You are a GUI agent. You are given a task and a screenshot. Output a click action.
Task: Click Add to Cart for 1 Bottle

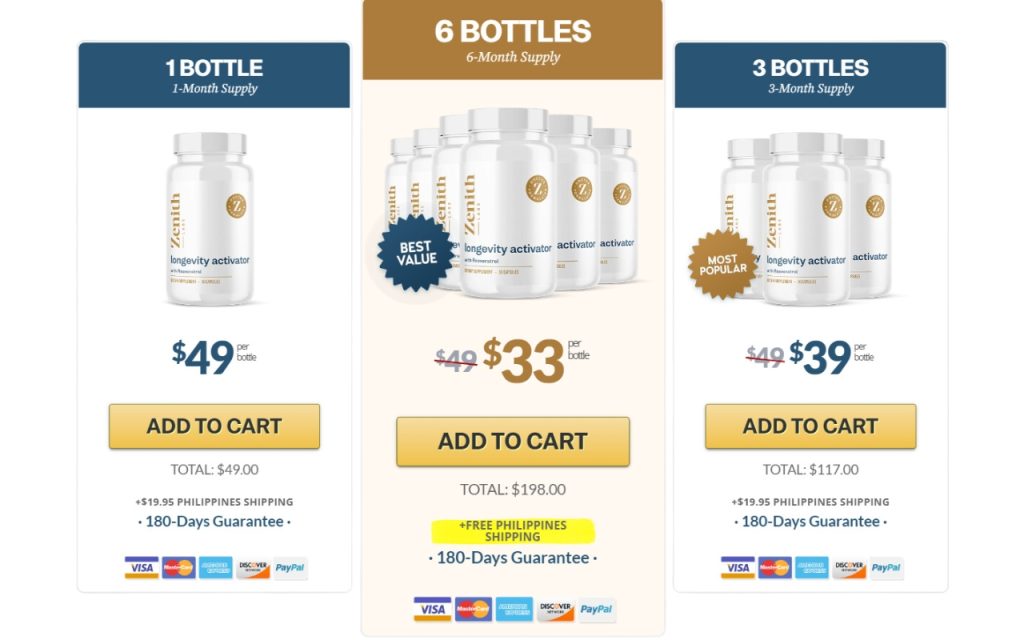point(213,426)
